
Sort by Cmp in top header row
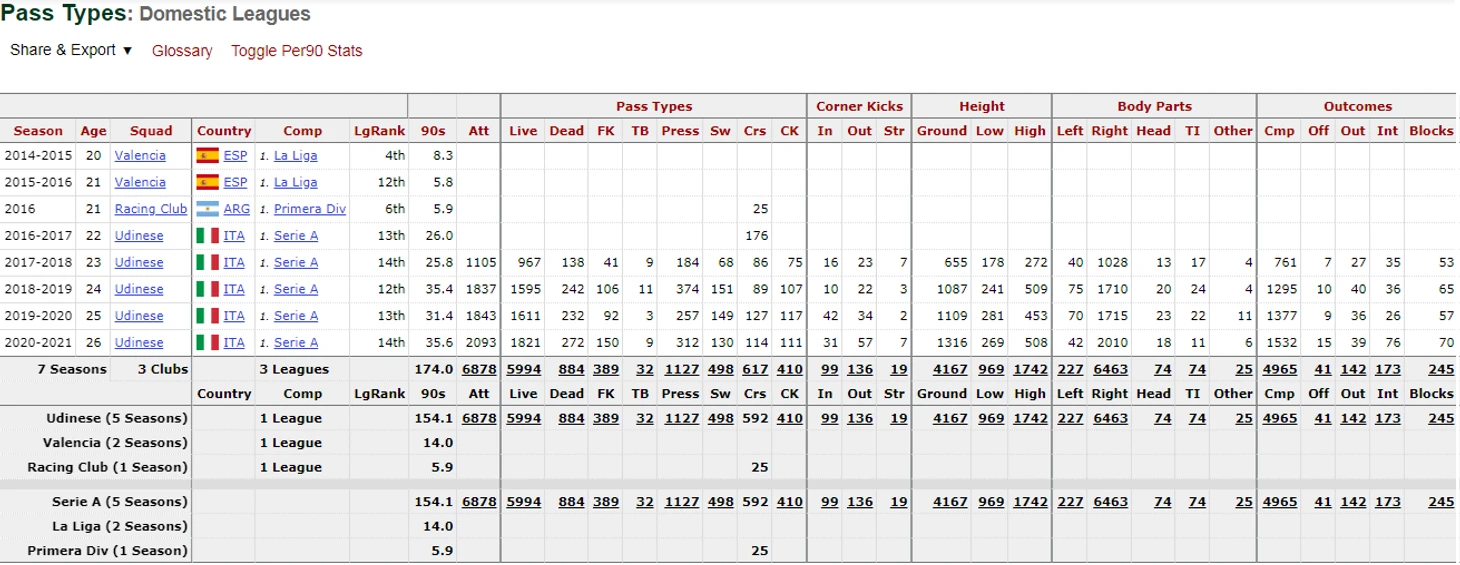pos(1279,131)
